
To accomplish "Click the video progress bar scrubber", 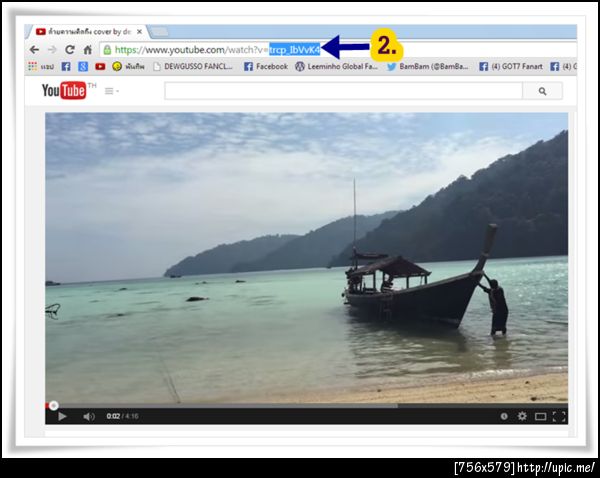I will tap(54, 405).
